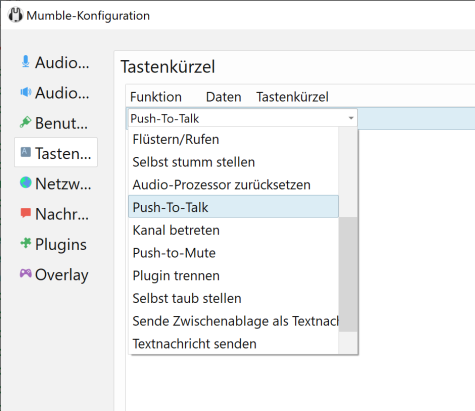Click the purple gamepad Overlay icon

[26, 274]
